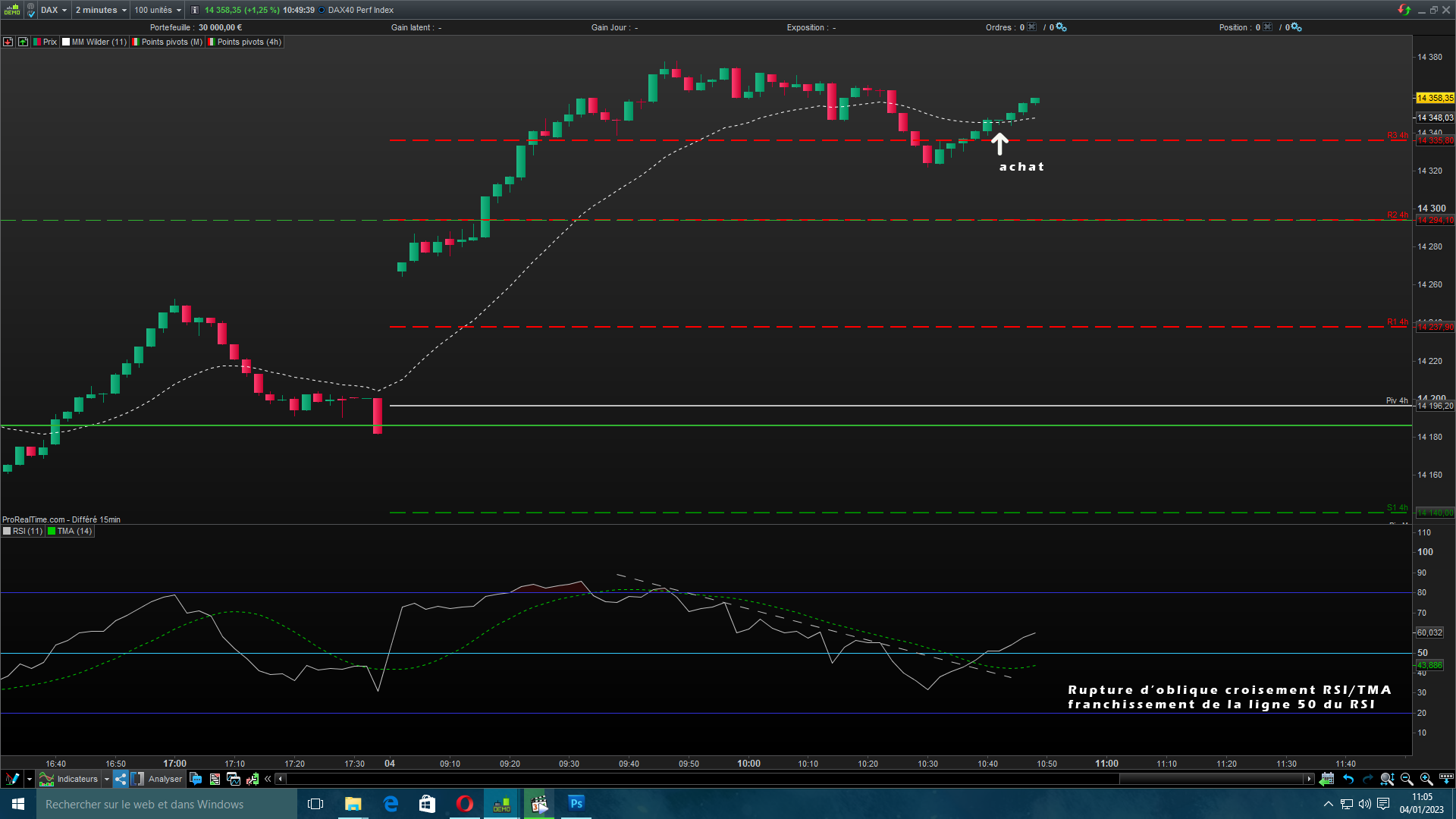
Task: Expand the DAX instrument dropdown
Action: pyautogui.click(x=54, y=10)
